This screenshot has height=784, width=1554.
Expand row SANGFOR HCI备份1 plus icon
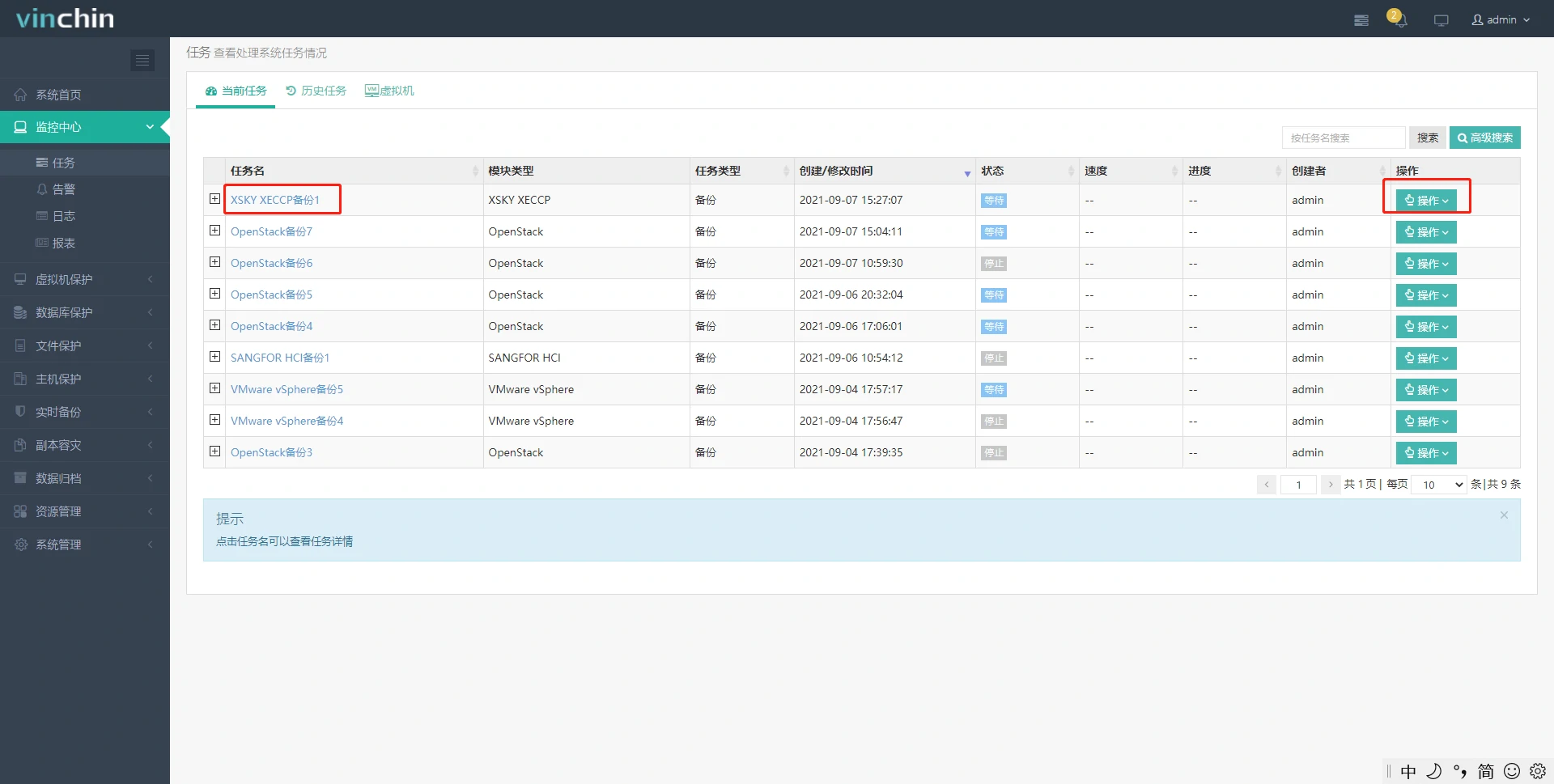[x=214, y=357]
